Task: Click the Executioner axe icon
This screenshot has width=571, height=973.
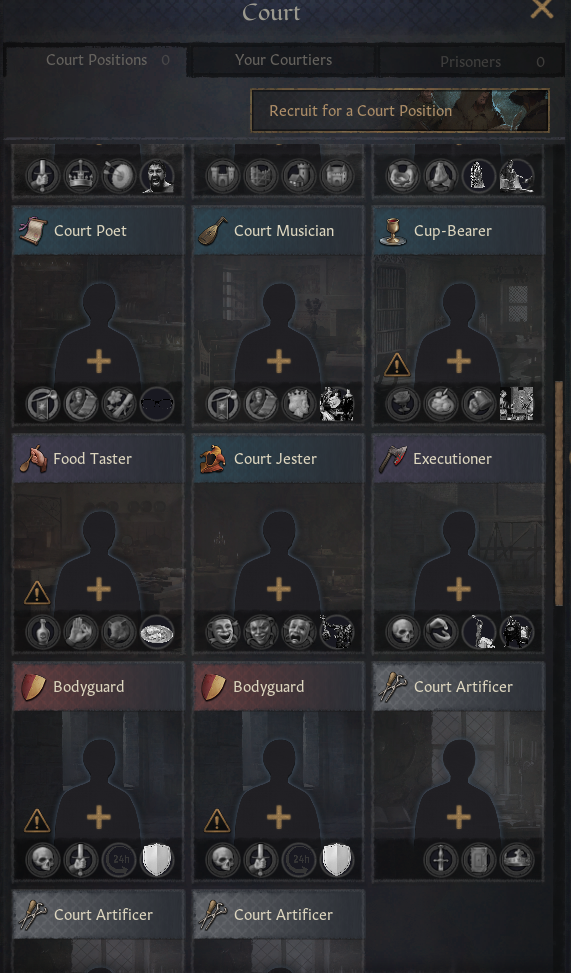Action: click(x=392, y=459)
